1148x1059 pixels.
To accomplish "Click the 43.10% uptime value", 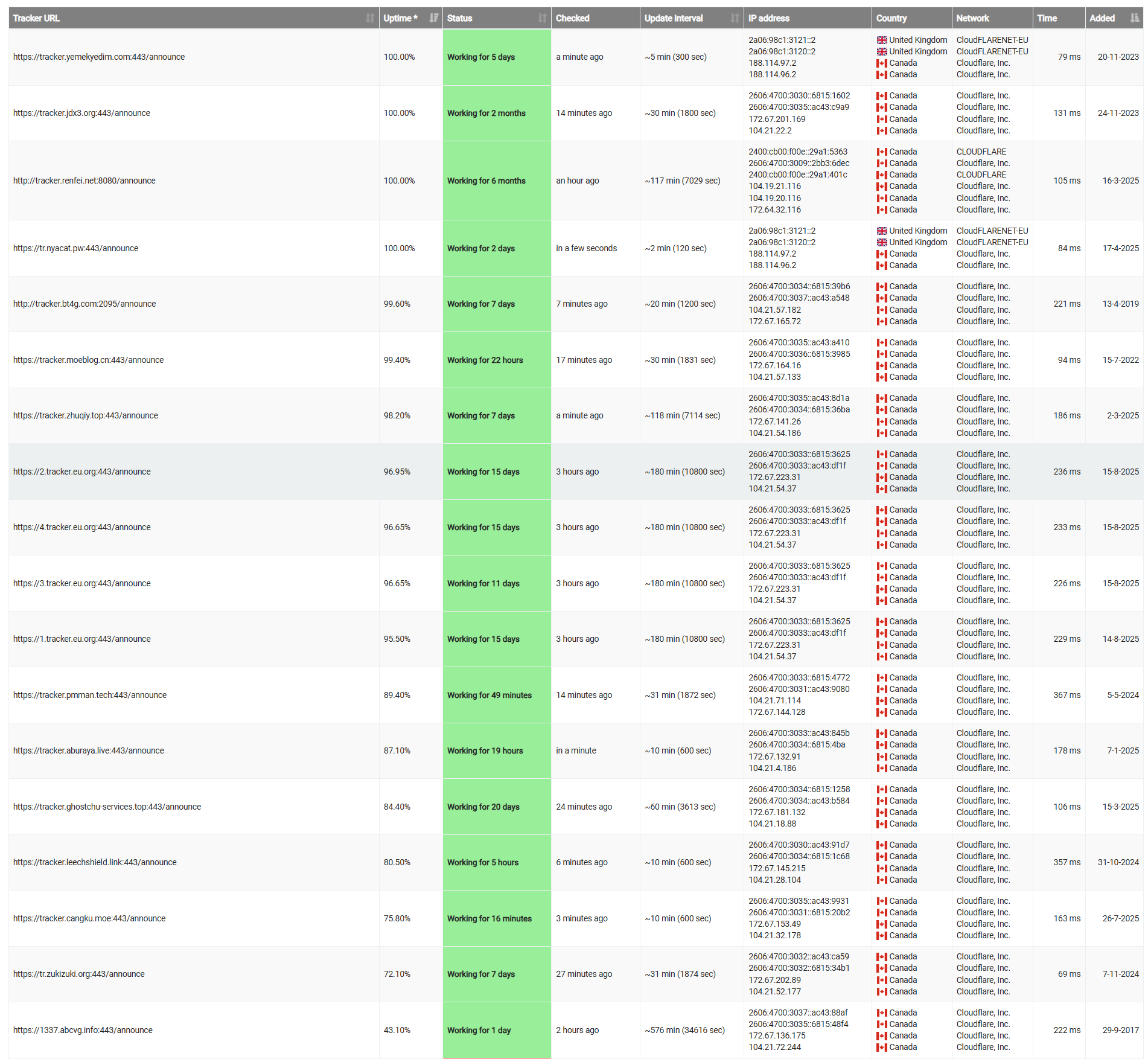I will click(x=397, y=1030).
